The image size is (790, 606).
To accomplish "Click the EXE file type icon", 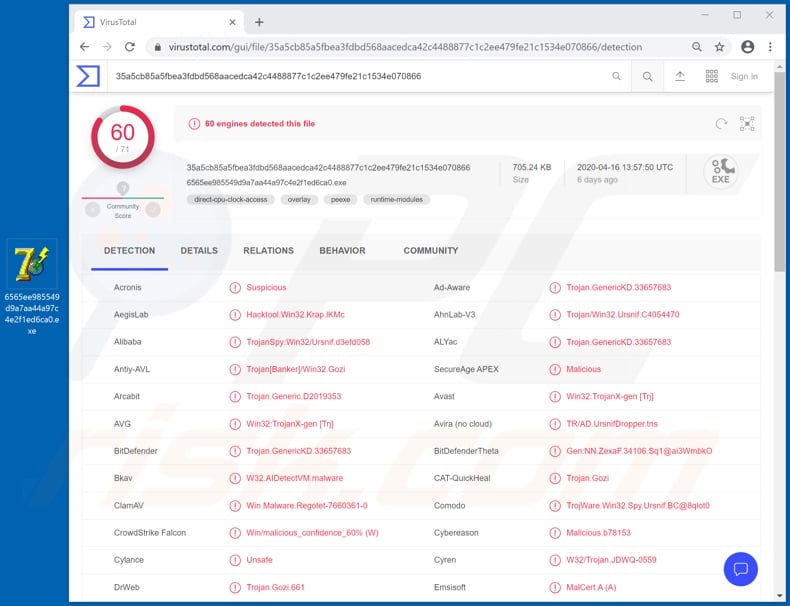I will (x=720, y=171).
